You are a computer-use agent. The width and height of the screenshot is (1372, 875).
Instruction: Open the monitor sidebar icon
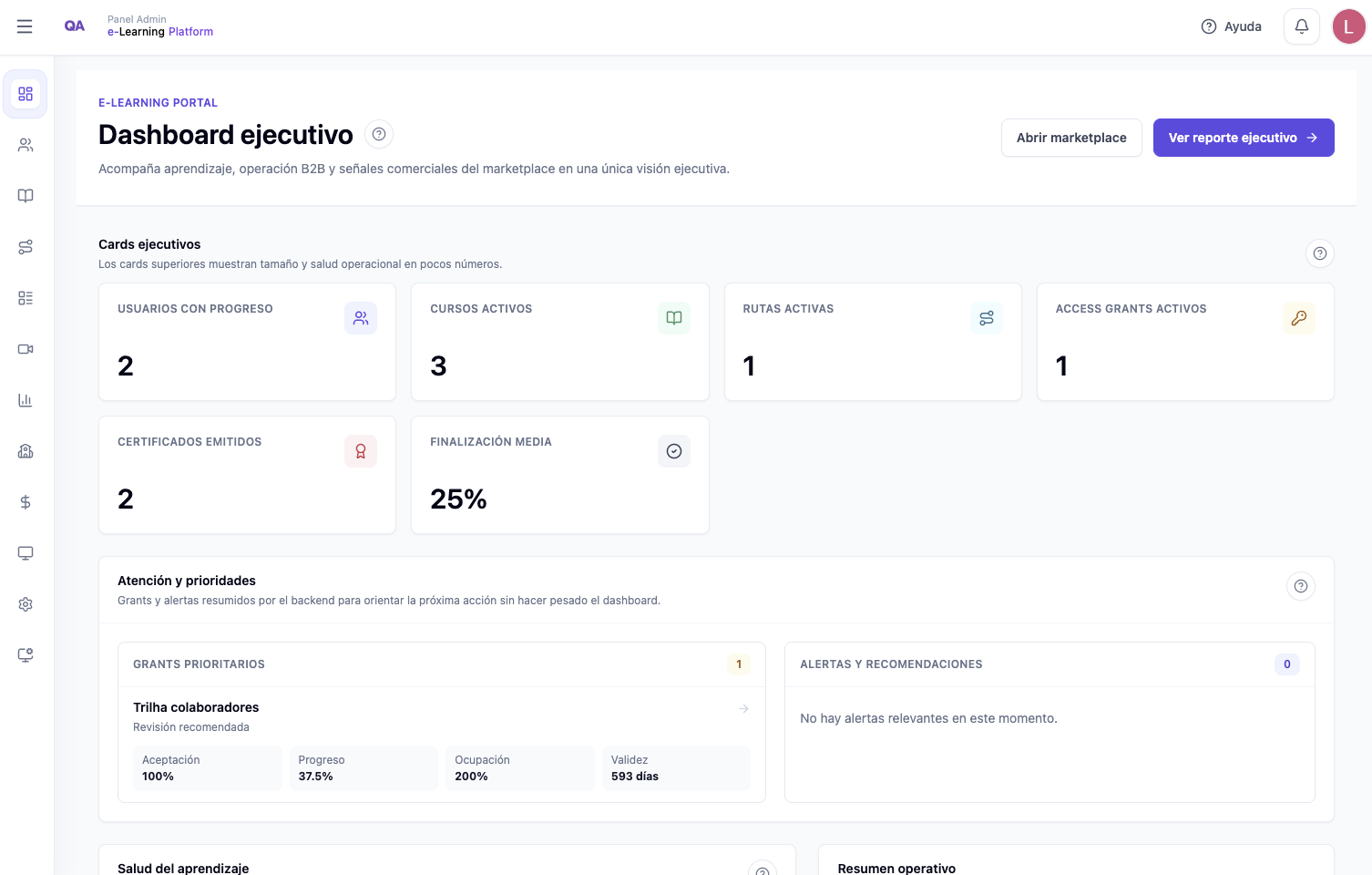coord(26,553)
